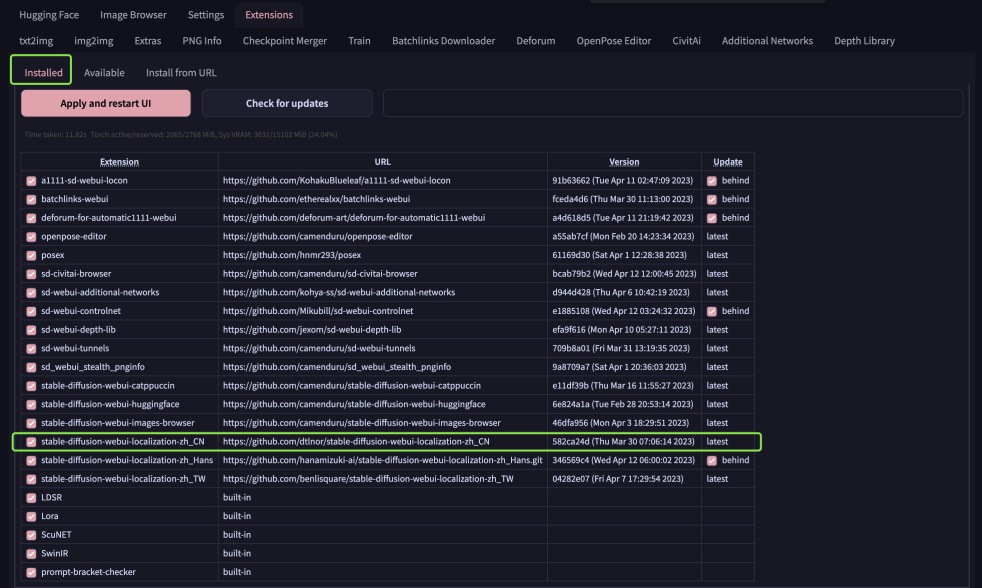Image resolution: width=982 pixels, height=588 pixels.
Task: Toggle localization-zh_Hans extension checkbox
Action: (x=31, y=460)
